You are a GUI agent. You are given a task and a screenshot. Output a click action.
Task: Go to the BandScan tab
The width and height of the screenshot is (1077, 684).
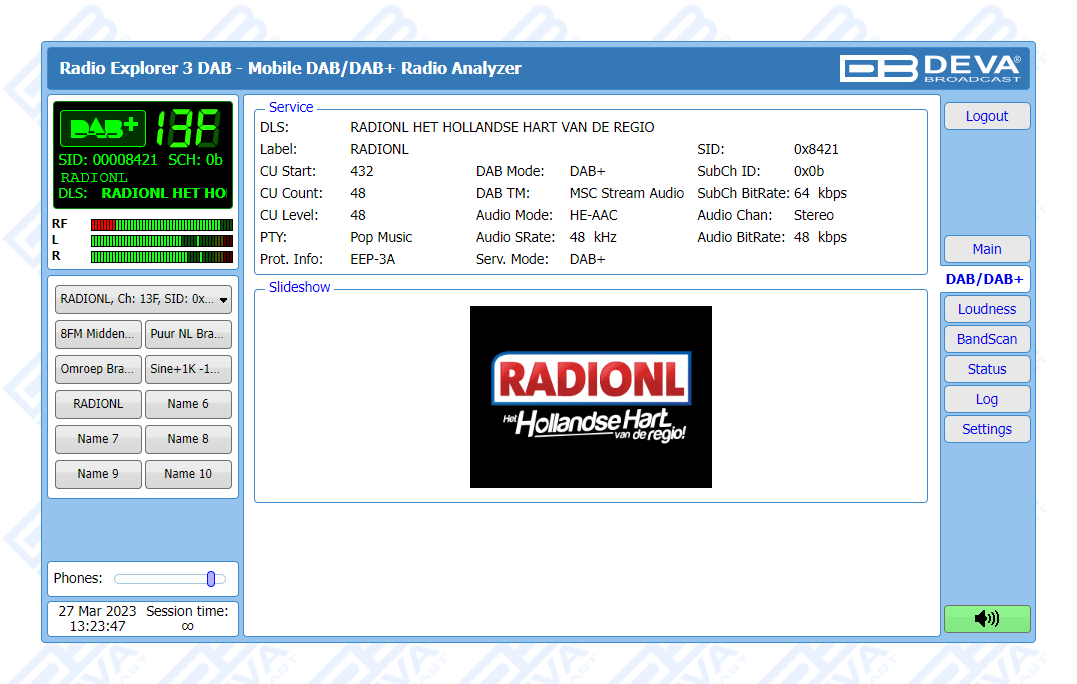click(x=986, y=339)
